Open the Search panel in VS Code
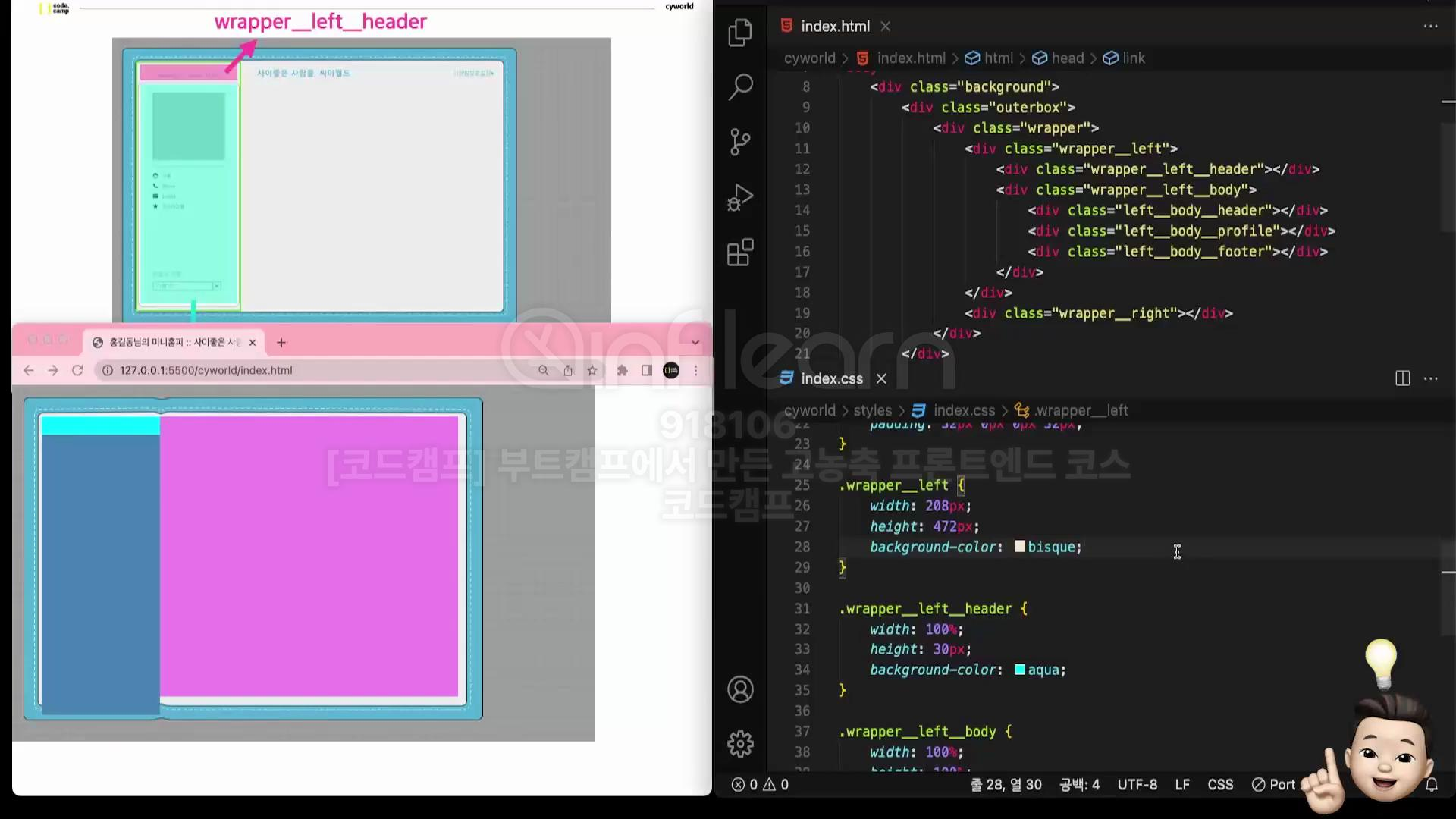 coord(740,87)
